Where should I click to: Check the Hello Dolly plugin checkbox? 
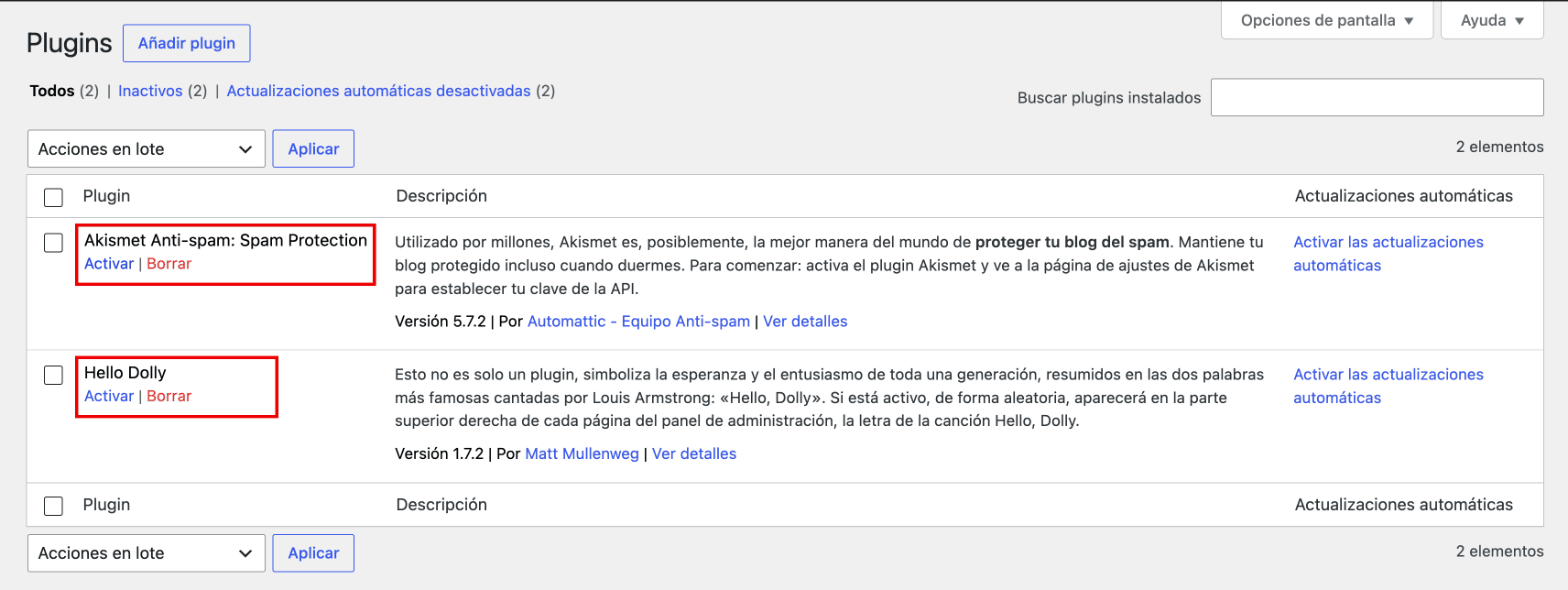pos(54,375)
